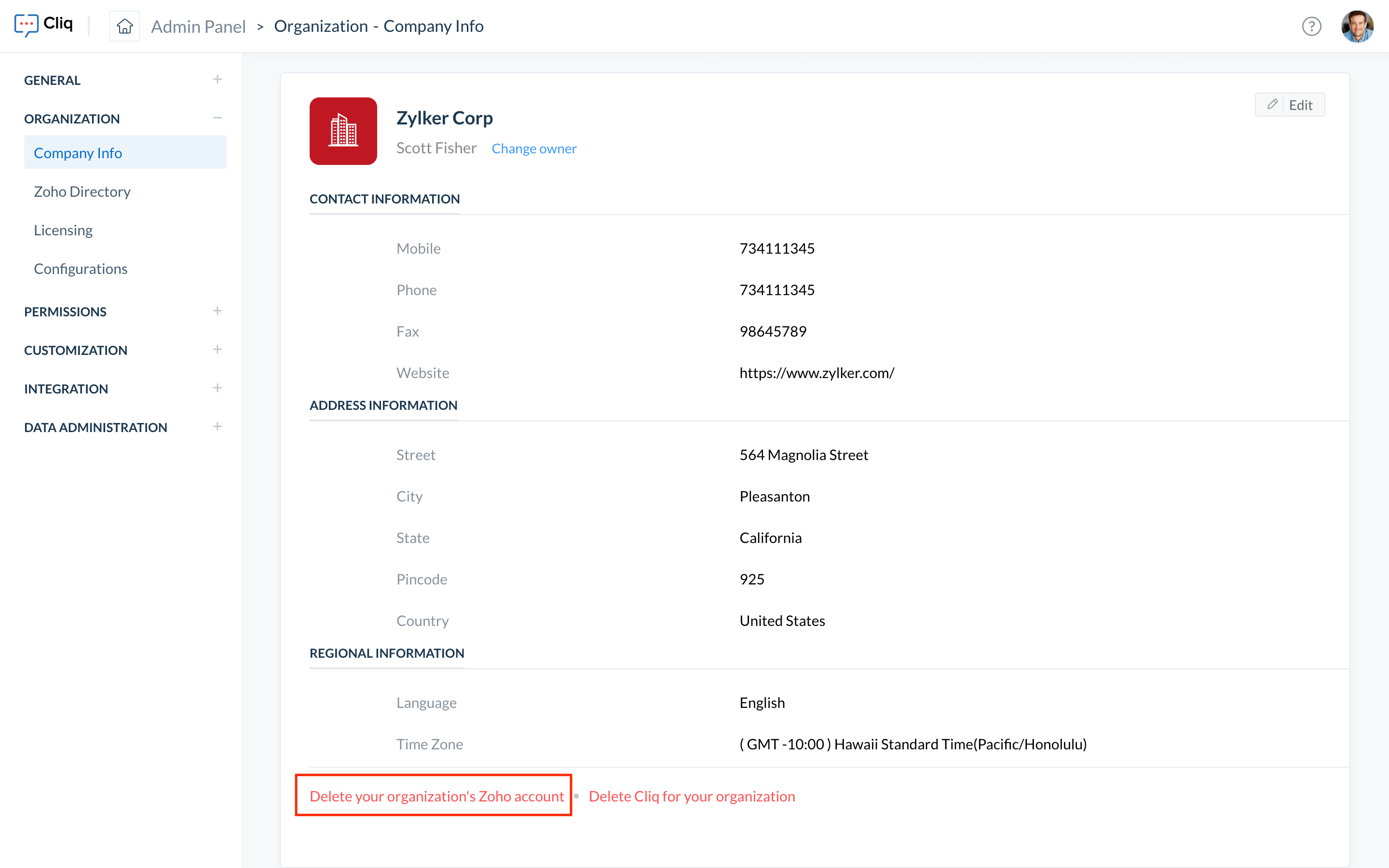Click the Website field label

[422, 373]
